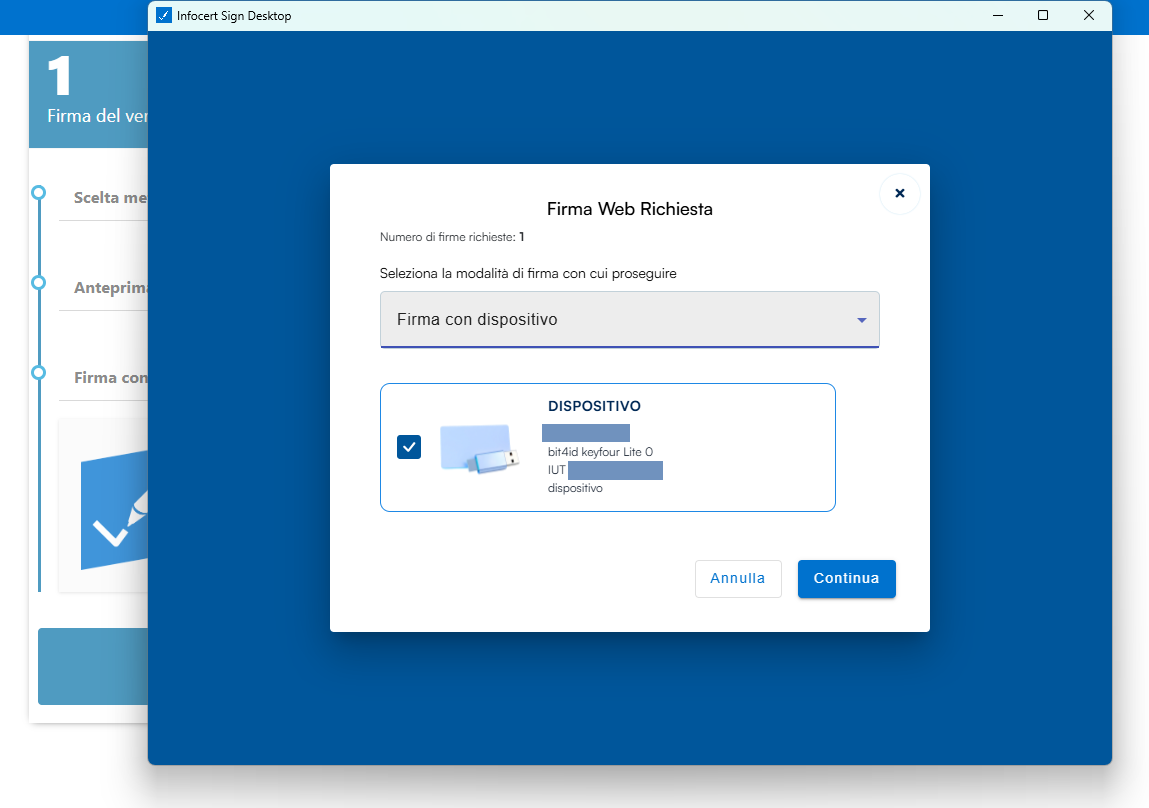The width and height of the screenshot is (1149, 808).
Task: Click the third timeline marker circle in background page
Action: [x=38, y=373]
